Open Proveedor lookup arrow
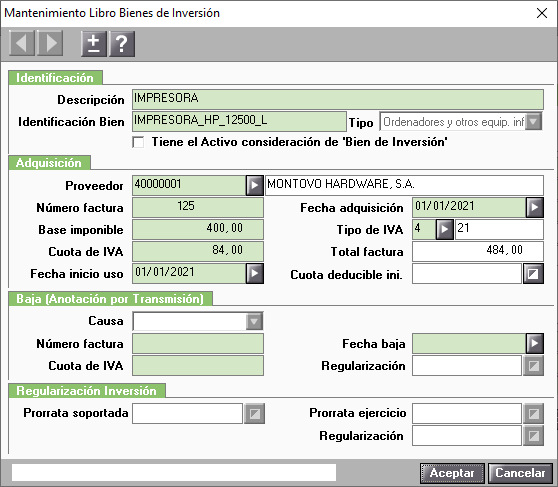The height and width of the screenshot is (487, 558). click(x=254, y=185)
